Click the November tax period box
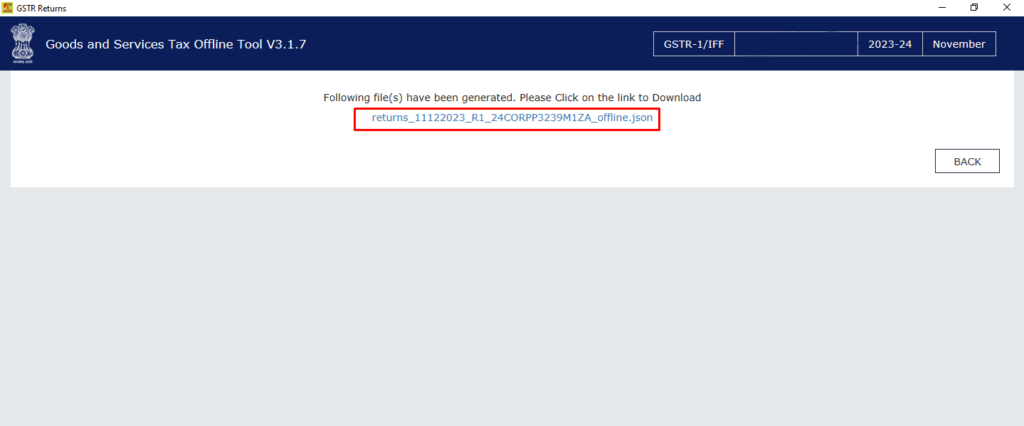 (959, 44)
